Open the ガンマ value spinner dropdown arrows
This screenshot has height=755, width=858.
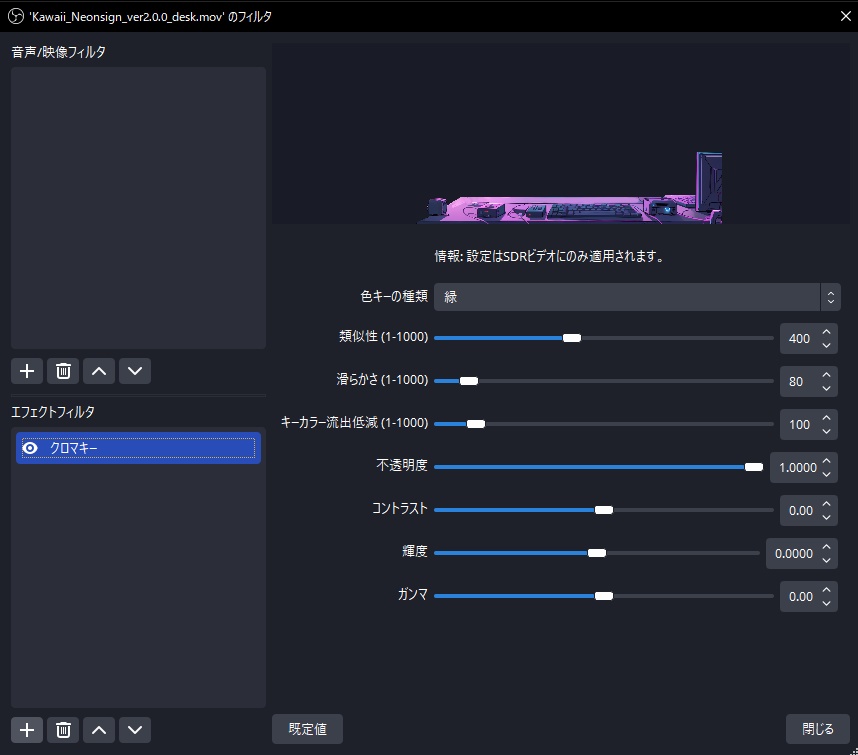827,596
